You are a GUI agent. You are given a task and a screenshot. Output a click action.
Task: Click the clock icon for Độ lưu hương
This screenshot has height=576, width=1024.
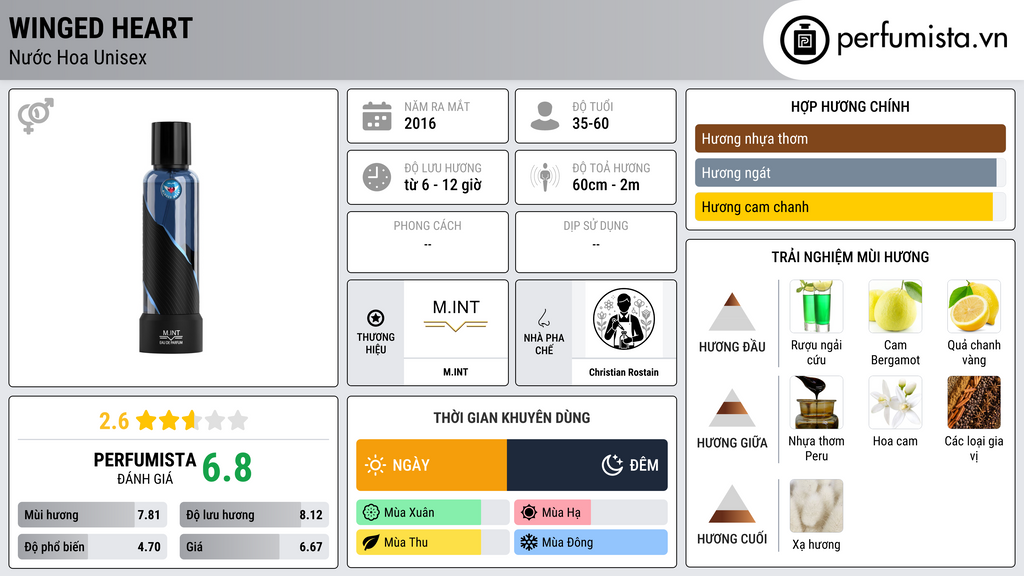tap(377, 177)
